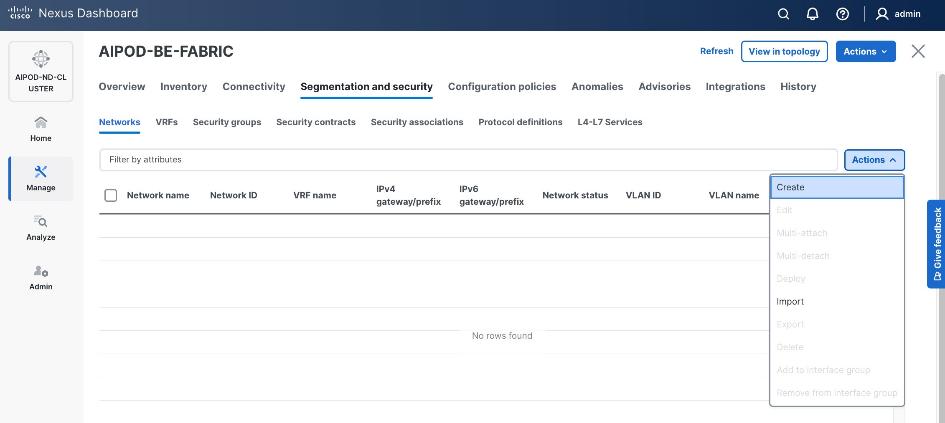
Task: Open the Admin section in sidebar
Action: coord(41,277)
